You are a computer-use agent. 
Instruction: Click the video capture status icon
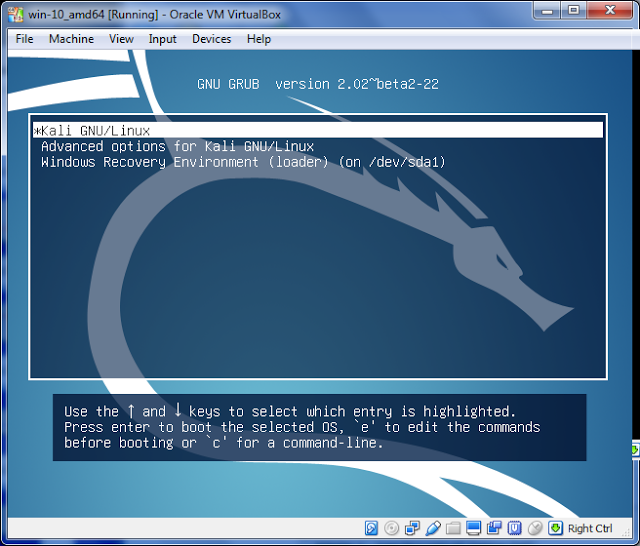(x=494, y=528)
